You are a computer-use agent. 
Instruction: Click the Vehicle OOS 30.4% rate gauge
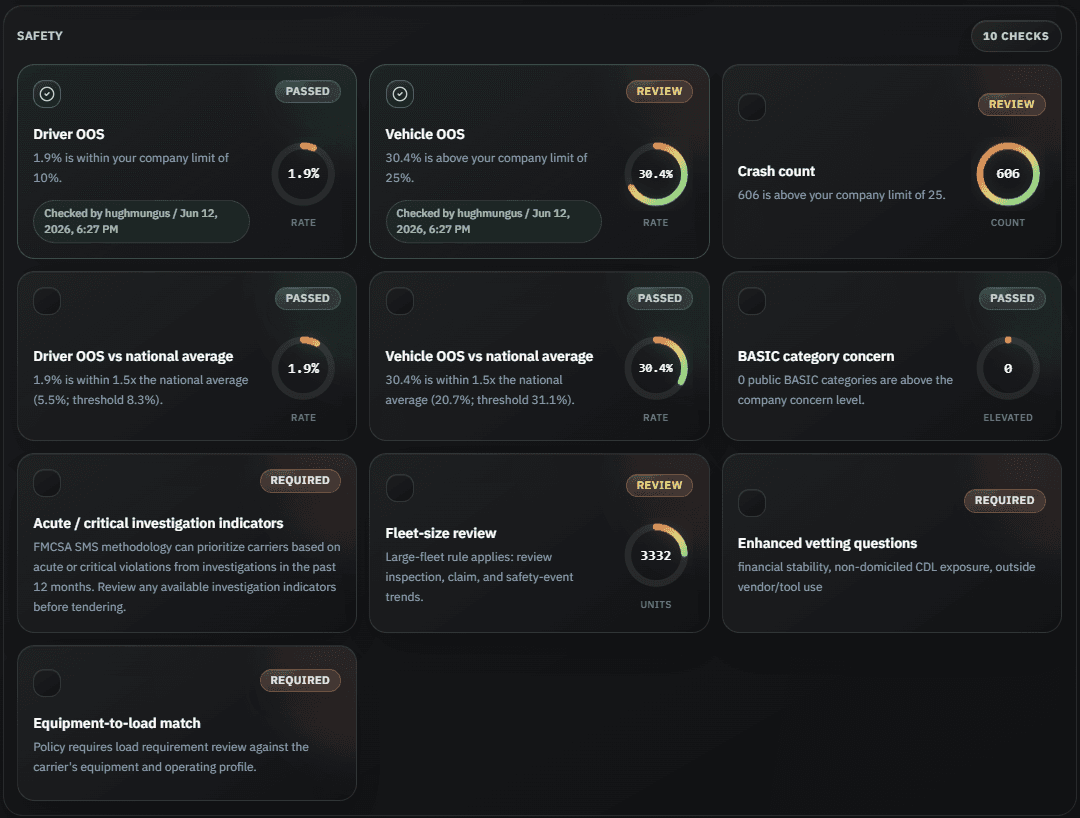click(x=656, y=174)
